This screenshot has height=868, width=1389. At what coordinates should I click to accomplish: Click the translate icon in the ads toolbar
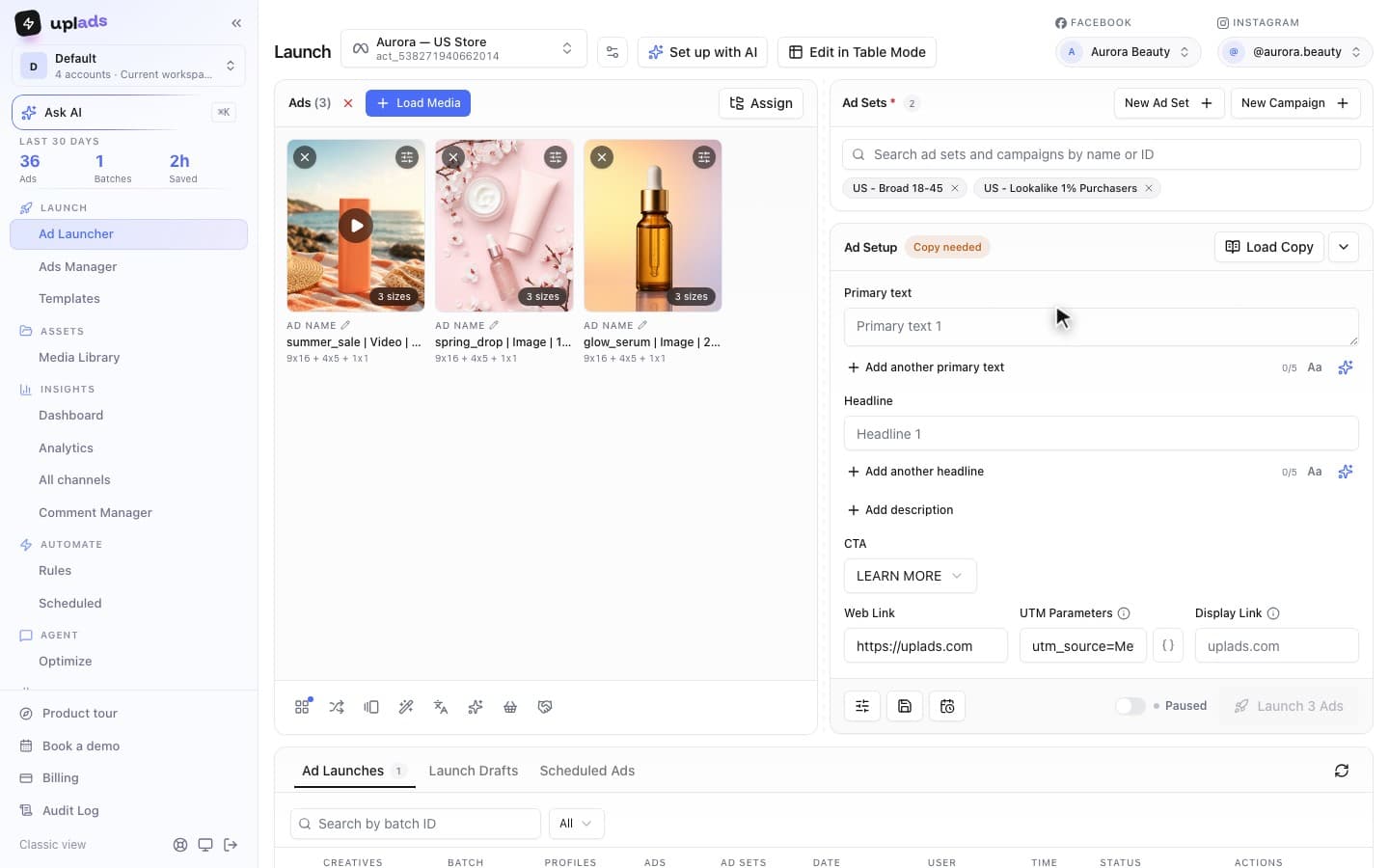click(x=441, y=707)
